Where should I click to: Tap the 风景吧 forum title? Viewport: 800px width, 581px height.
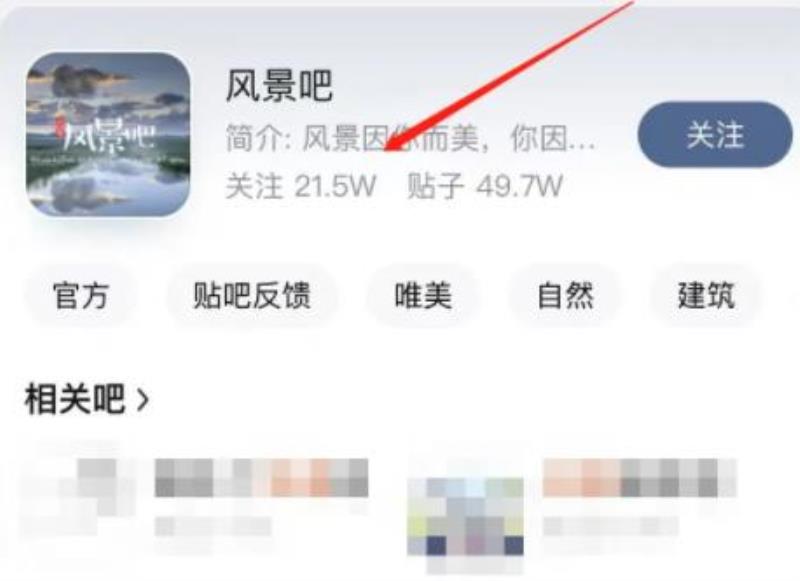click(279, 86)
